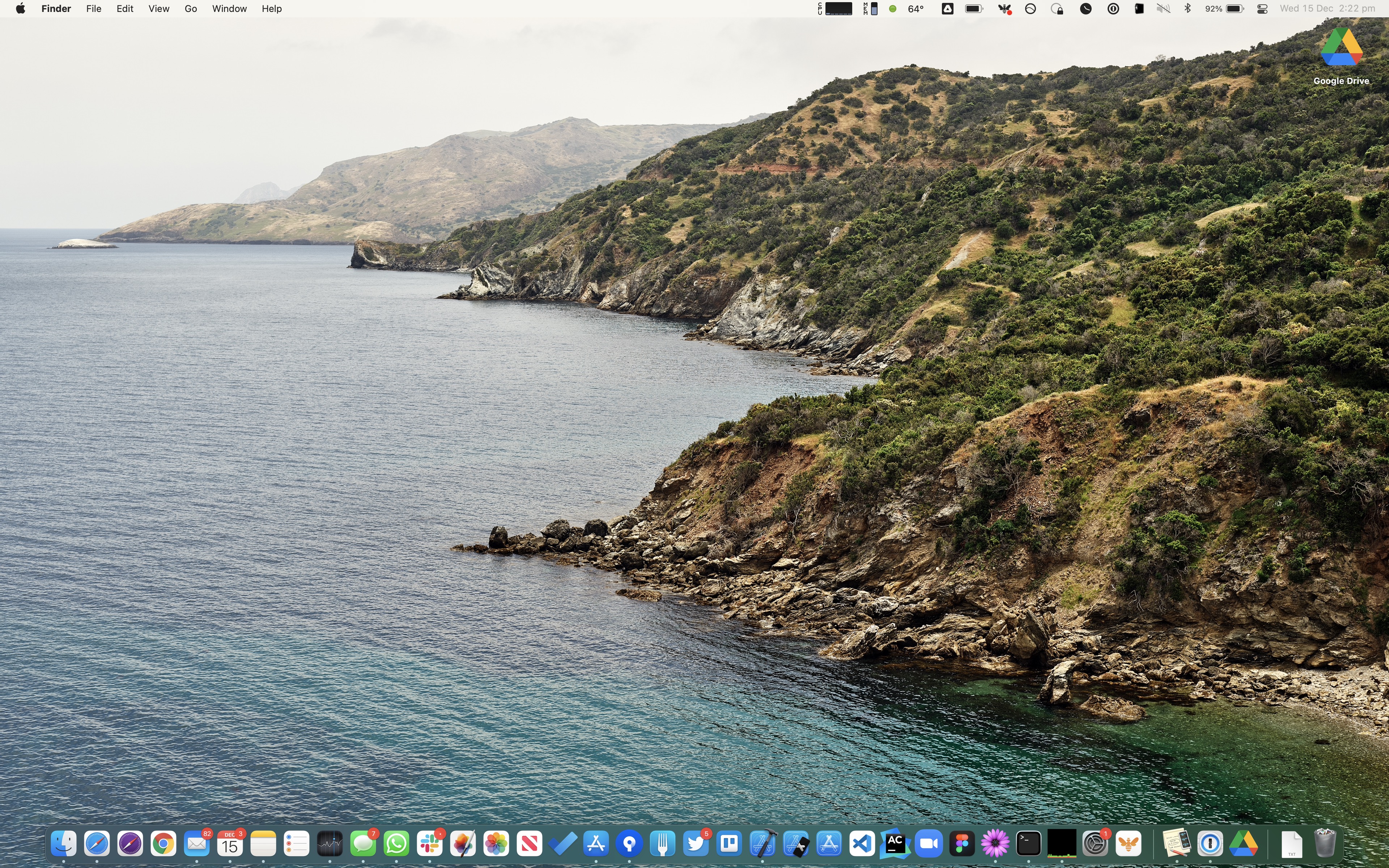Image resolution: width=1389 pixels, height=868 pixels.
Task: Toggle muted sound icon in menu bar
Action: tap(1163, 9)
